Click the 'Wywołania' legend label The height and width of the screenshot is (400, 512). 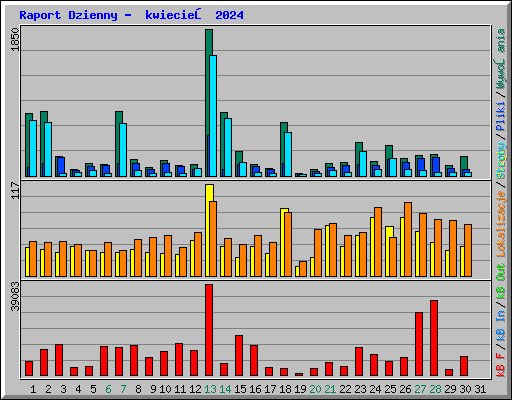[x=500, y=59]
